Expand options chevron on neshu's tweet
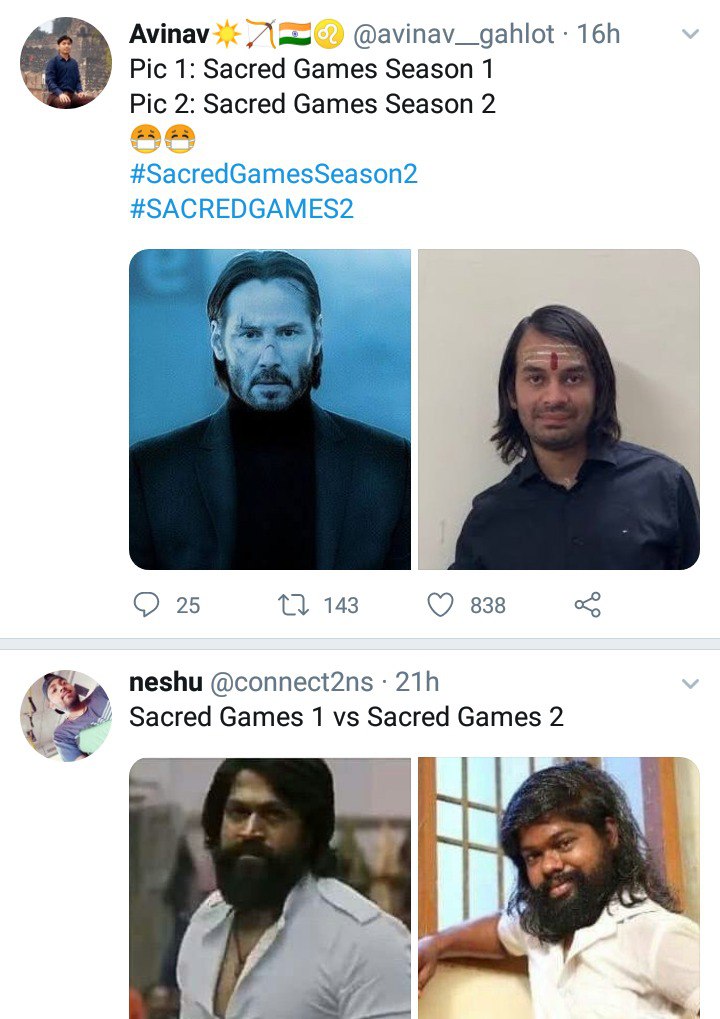The height and width of the screenshot is (1019, 720). coord(690,683)
